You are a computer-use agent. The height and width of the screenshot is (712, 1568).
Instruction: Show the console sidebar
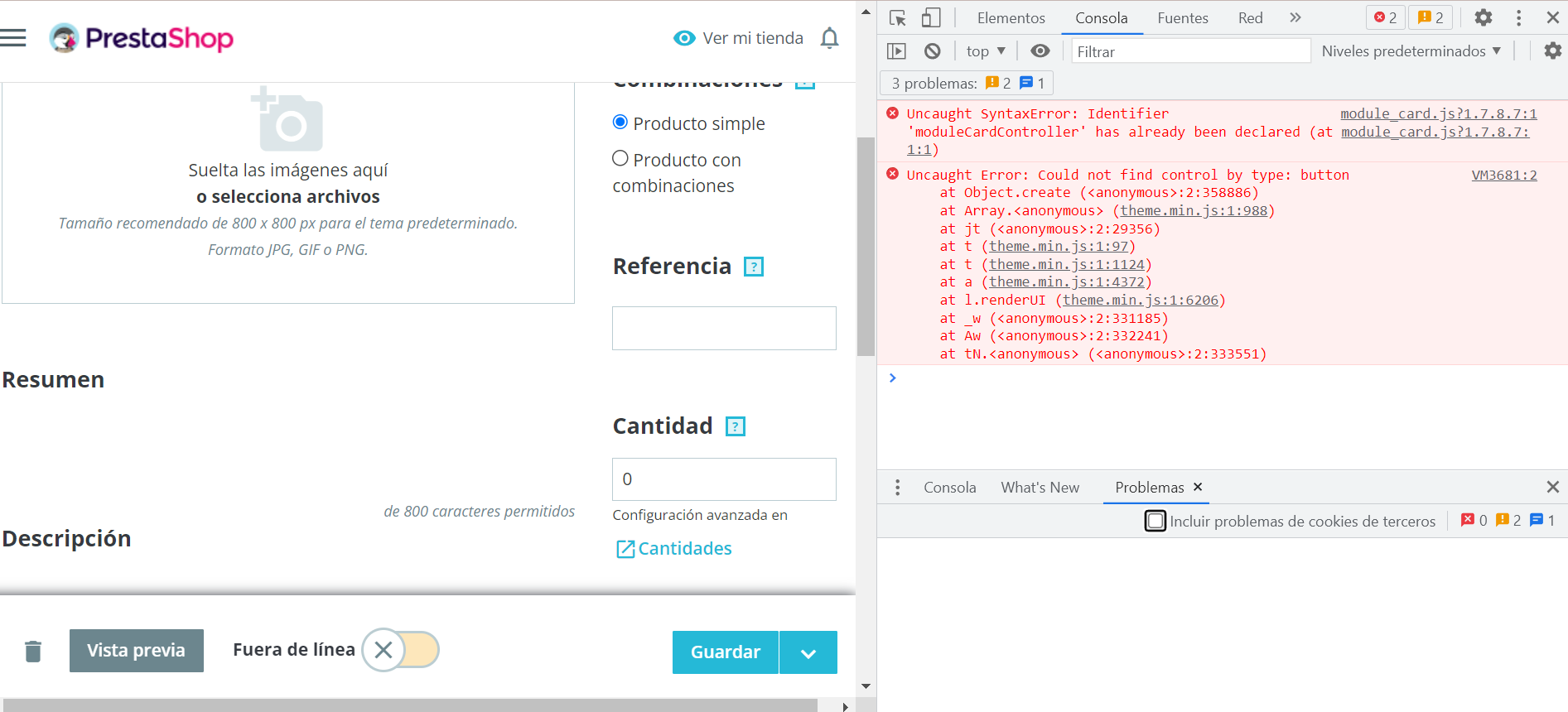coord(896,51)
